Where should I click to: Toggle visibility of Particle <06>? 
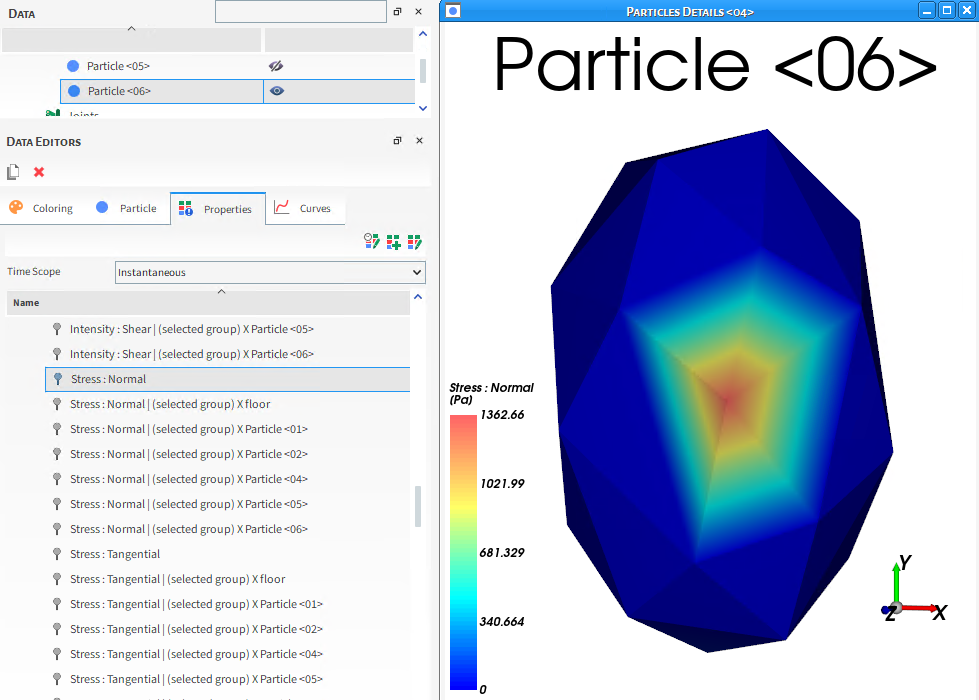tap(276, 90)
